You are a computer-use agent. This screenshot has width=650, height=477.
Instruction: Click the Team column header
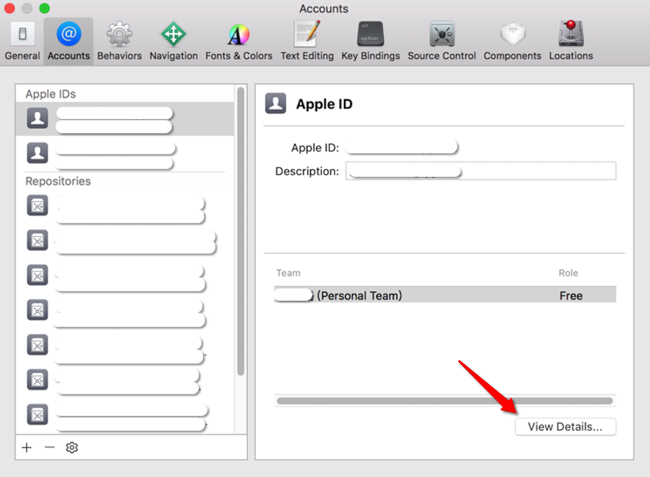[x=289, y=273]
